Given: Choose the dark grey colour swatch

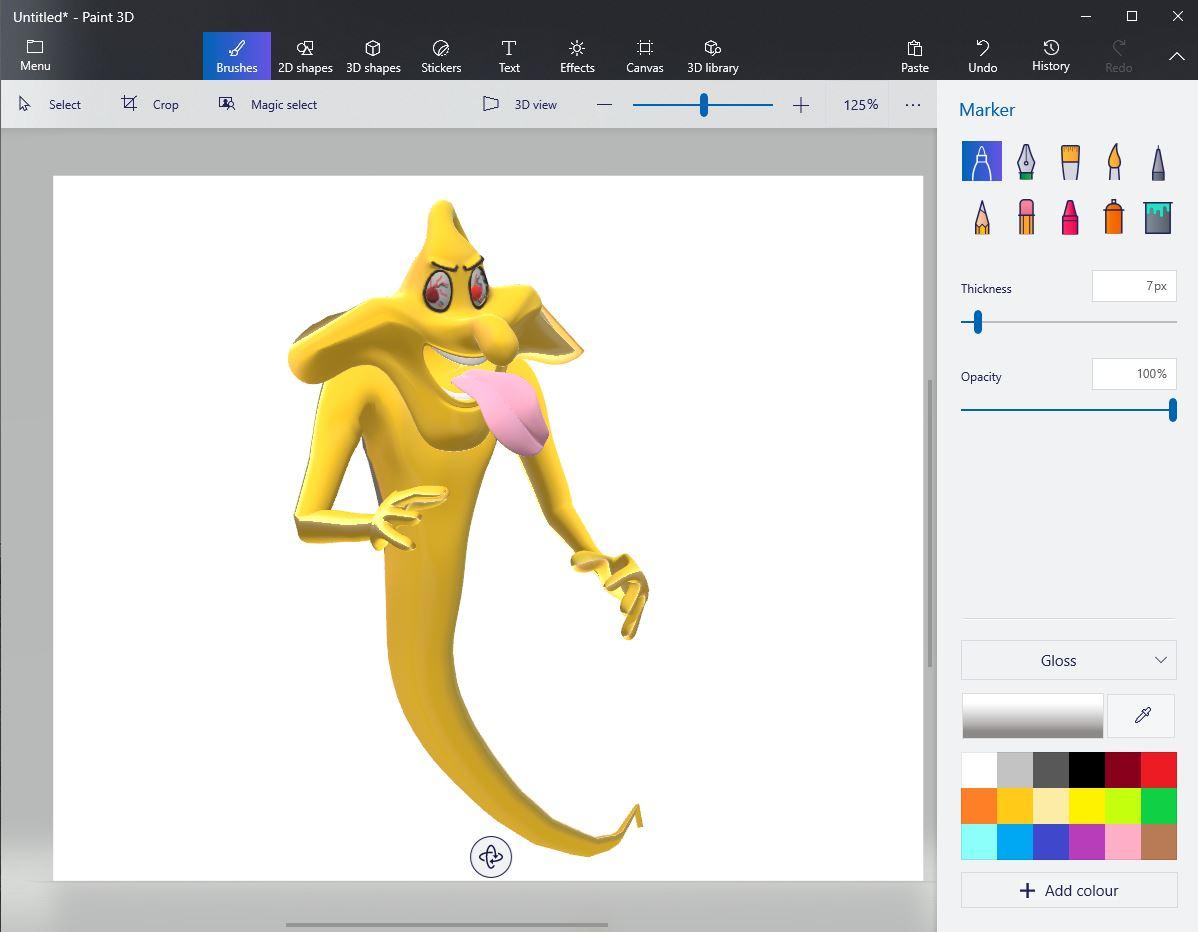Looking at the screenshot, I should click(x=1051, y=770).
